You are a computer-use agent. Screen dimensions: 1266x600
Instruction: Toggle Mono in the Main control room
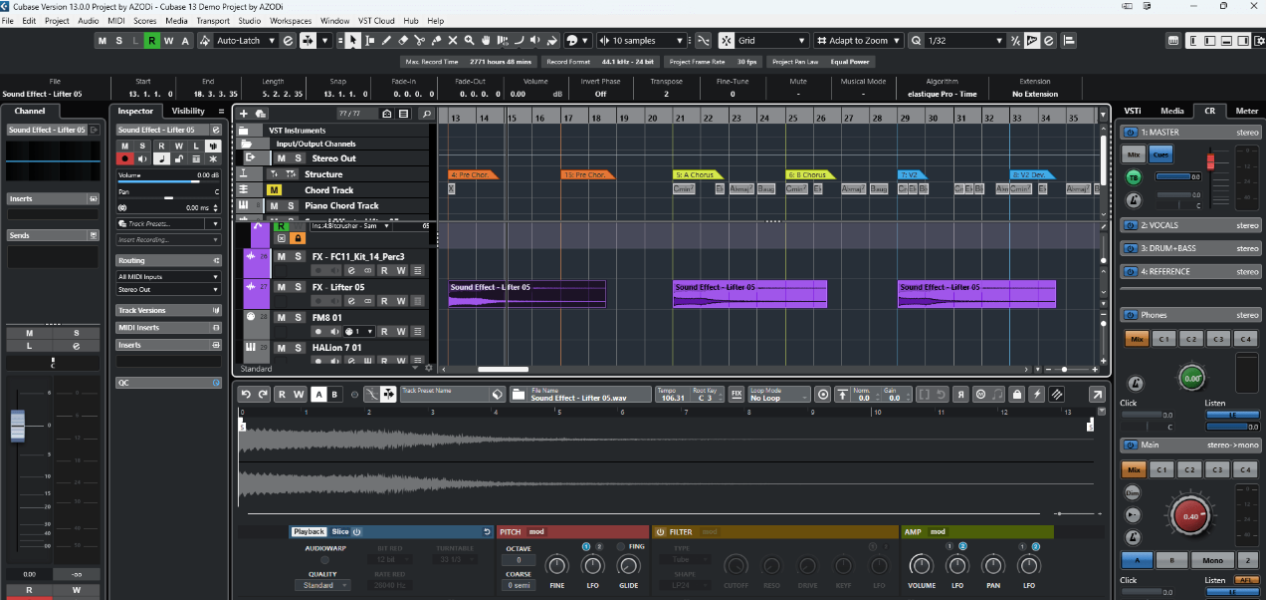pyautogui.click(x=1213, y=560)
